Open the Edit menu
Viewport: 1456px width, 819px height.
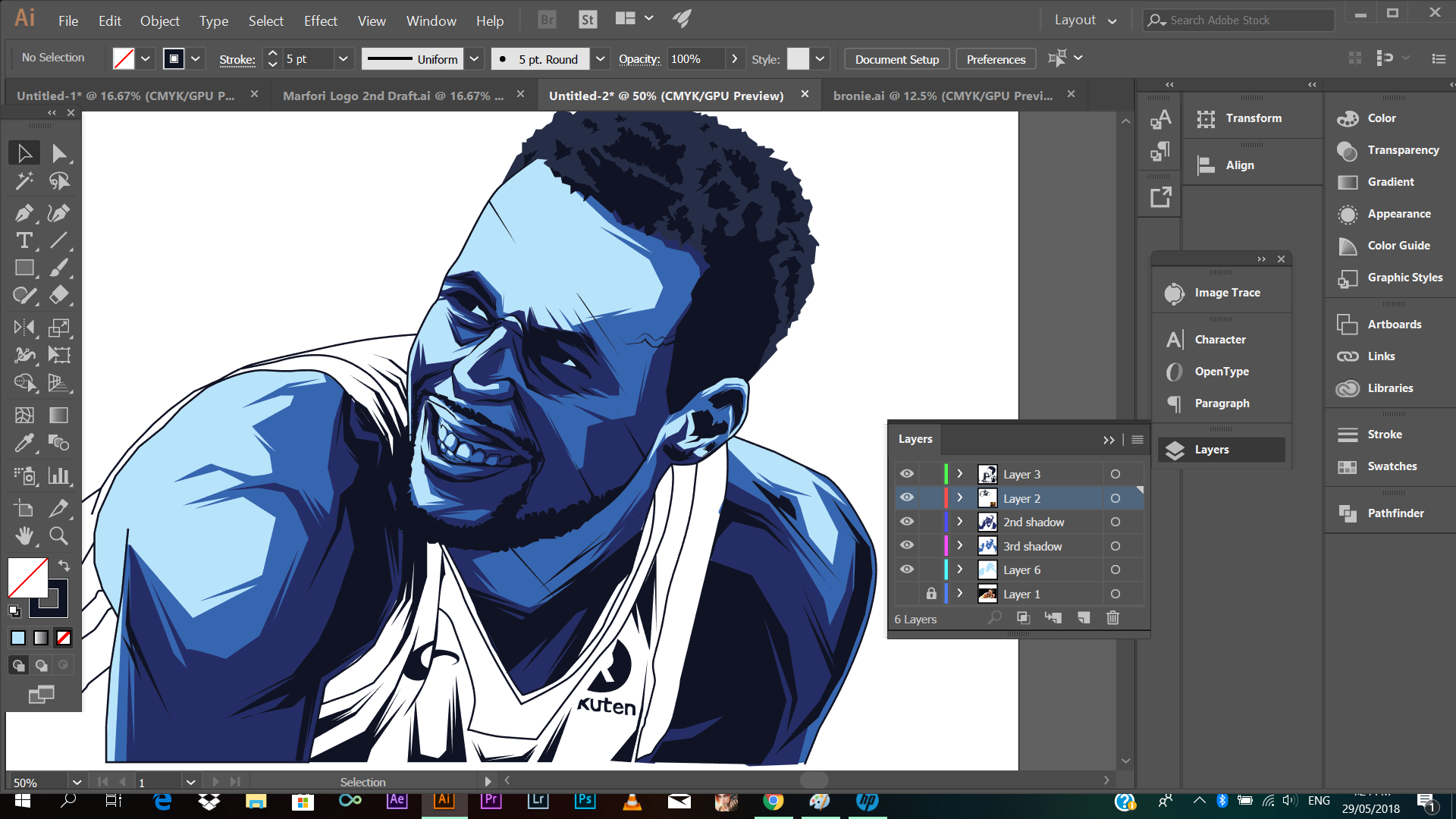click(x=110, y=20)
